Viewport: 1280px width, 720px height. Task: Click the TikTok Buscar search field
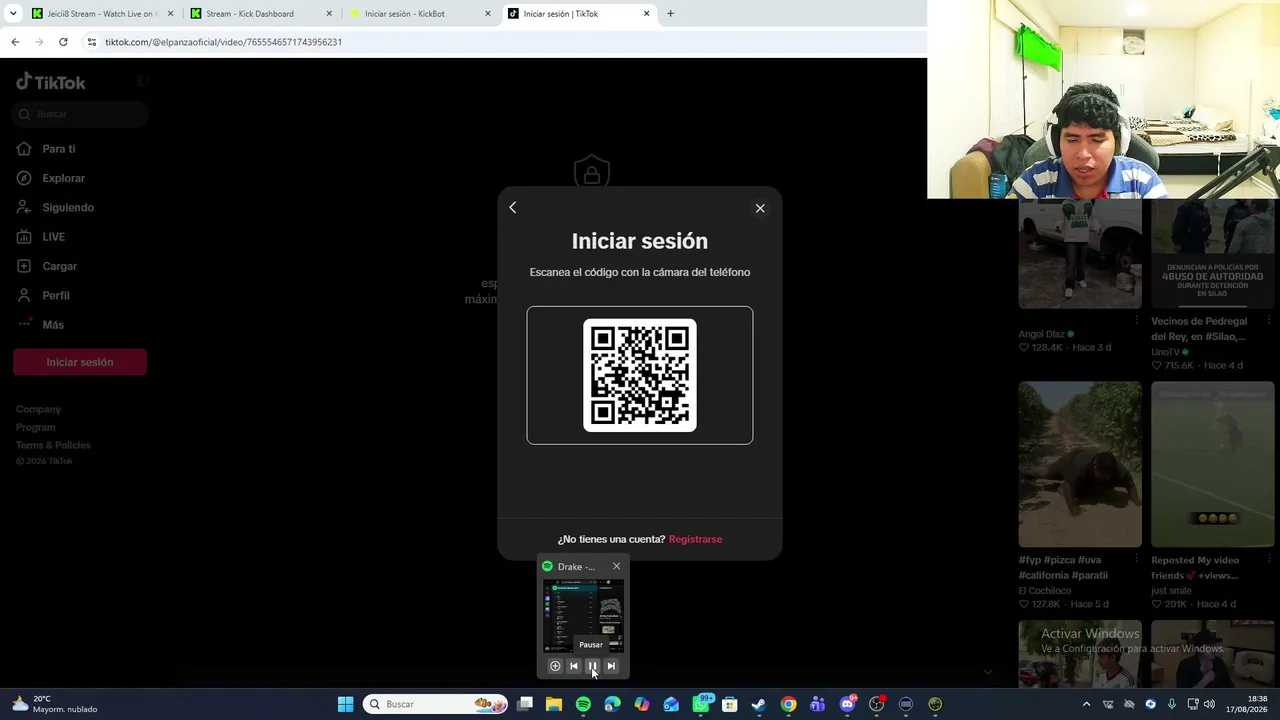(x=82, y=114)
